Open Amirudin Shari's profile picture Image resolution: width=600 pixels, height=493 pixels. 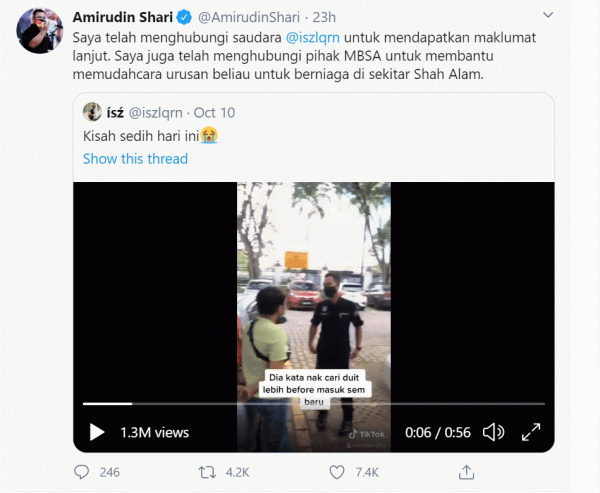pyautogui.click(x=40, y=30)
